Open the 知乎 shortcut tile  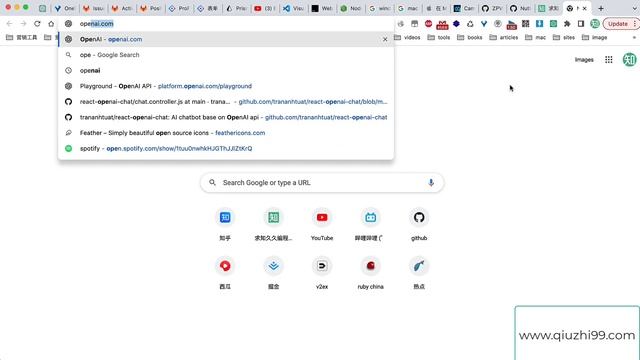tap(225, 224)
